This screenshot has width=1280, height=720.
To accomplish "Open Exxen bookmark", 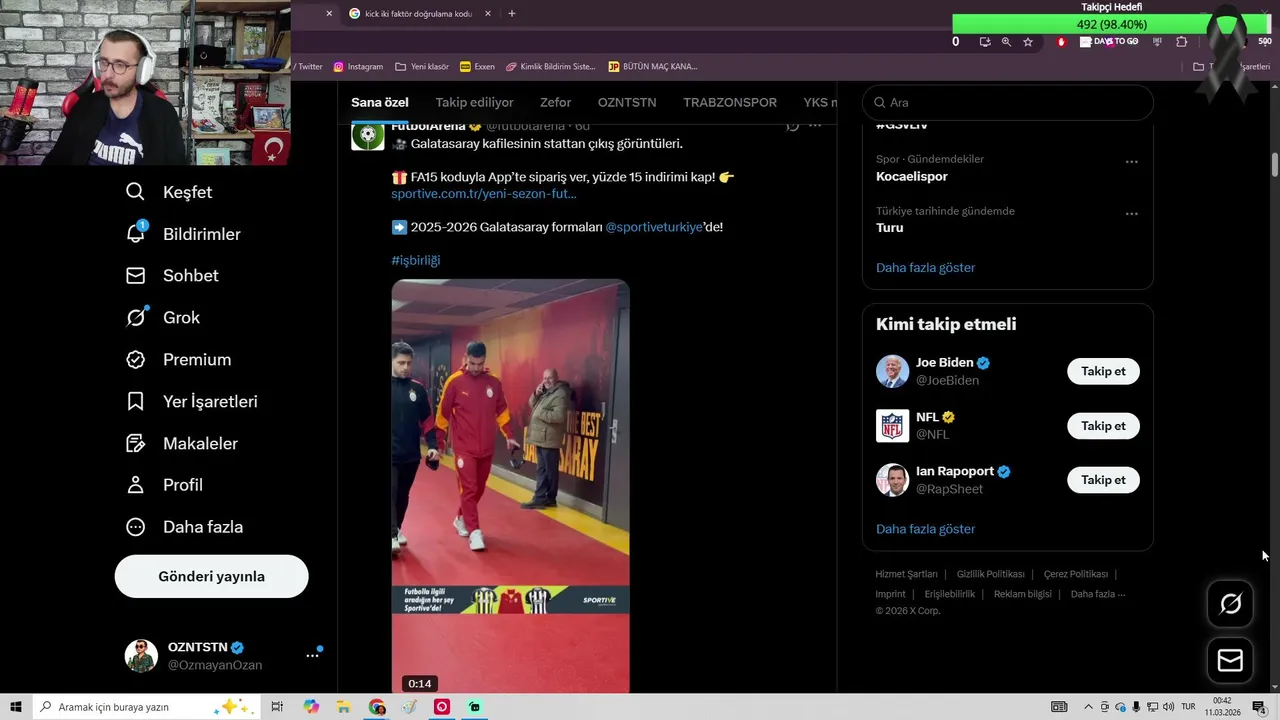I will point(477,67).
